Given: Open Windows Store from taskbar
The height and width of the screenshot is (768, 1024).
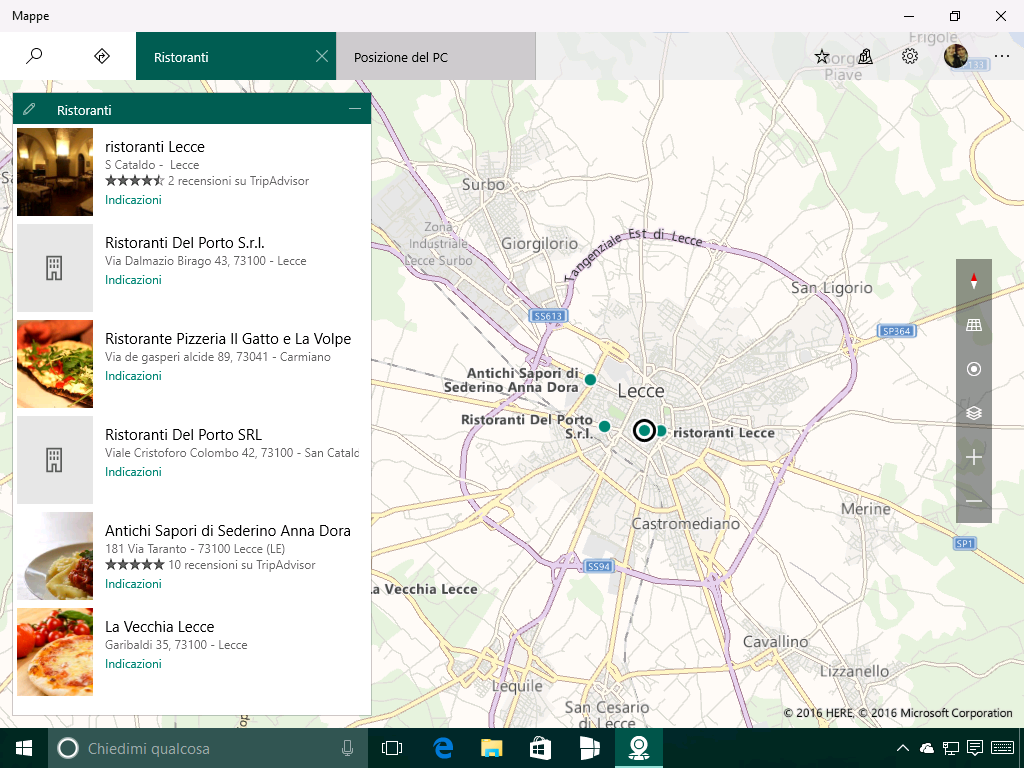Looking at the screenshot, I should point(540,748).
